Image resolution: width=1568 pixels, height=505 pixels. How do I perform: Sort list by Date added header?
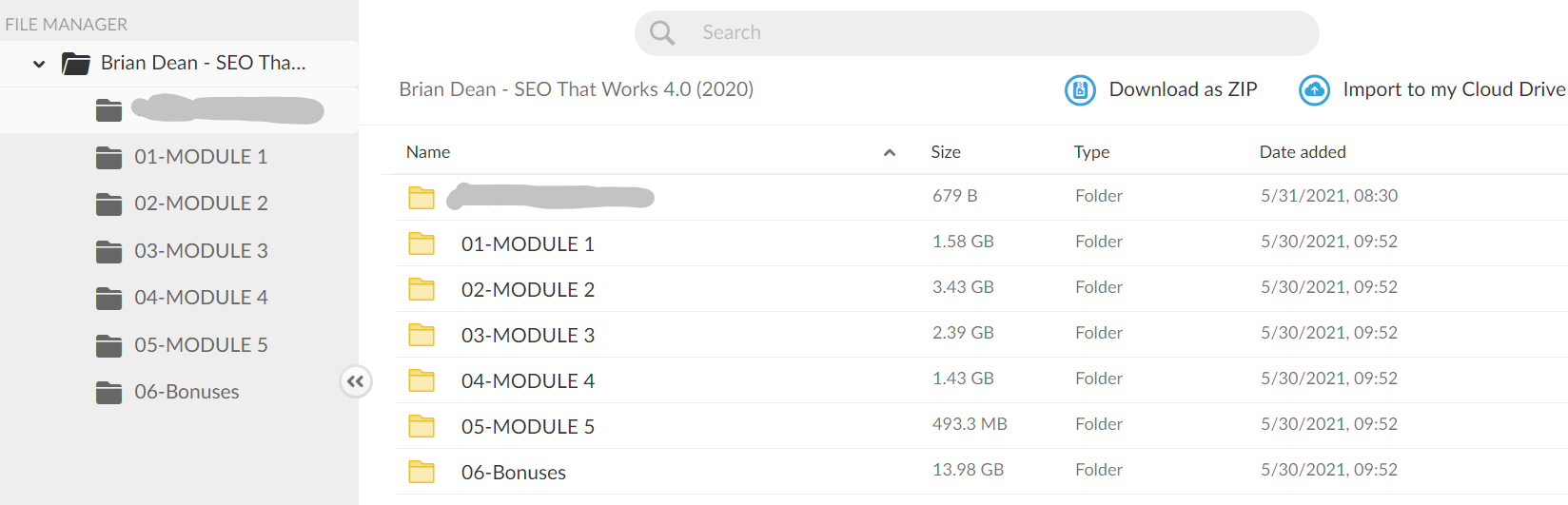coord(1303,152)
